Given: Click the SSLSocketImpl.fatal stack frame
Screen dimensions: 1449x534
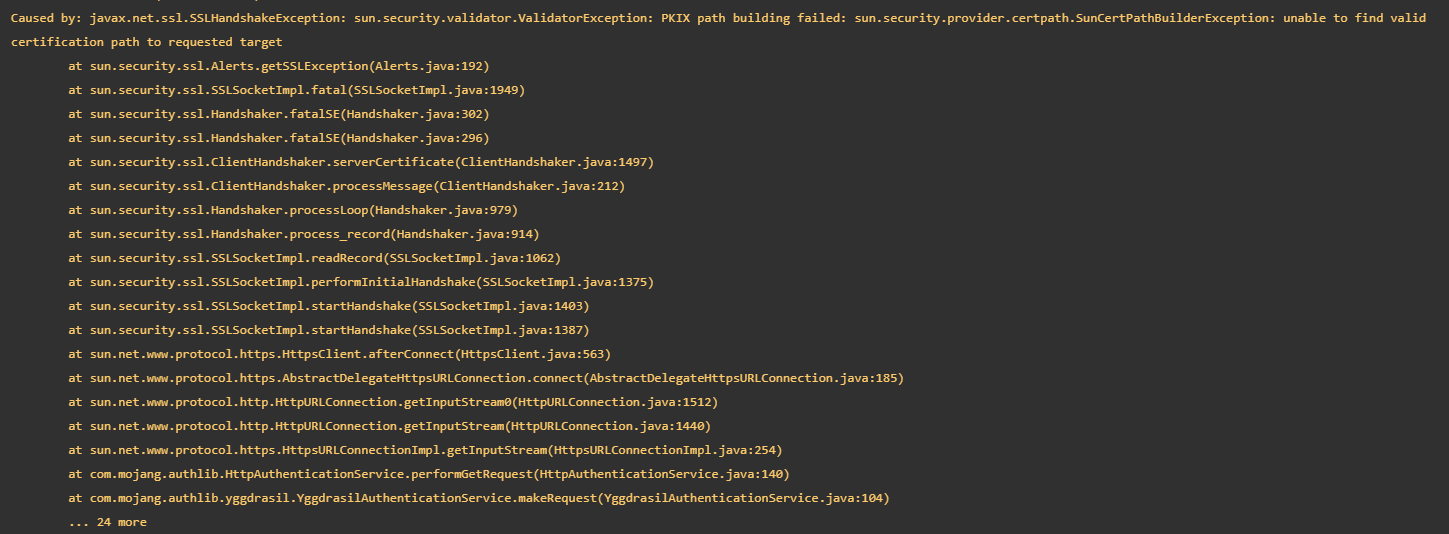Looking at the screenshot, I should coord(296,90).
